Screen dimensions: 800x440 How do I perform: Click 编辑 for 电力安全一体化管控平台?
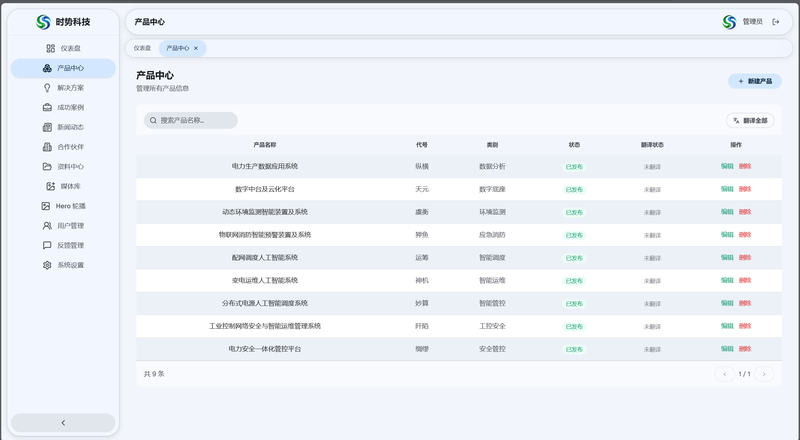click(727, 349)
